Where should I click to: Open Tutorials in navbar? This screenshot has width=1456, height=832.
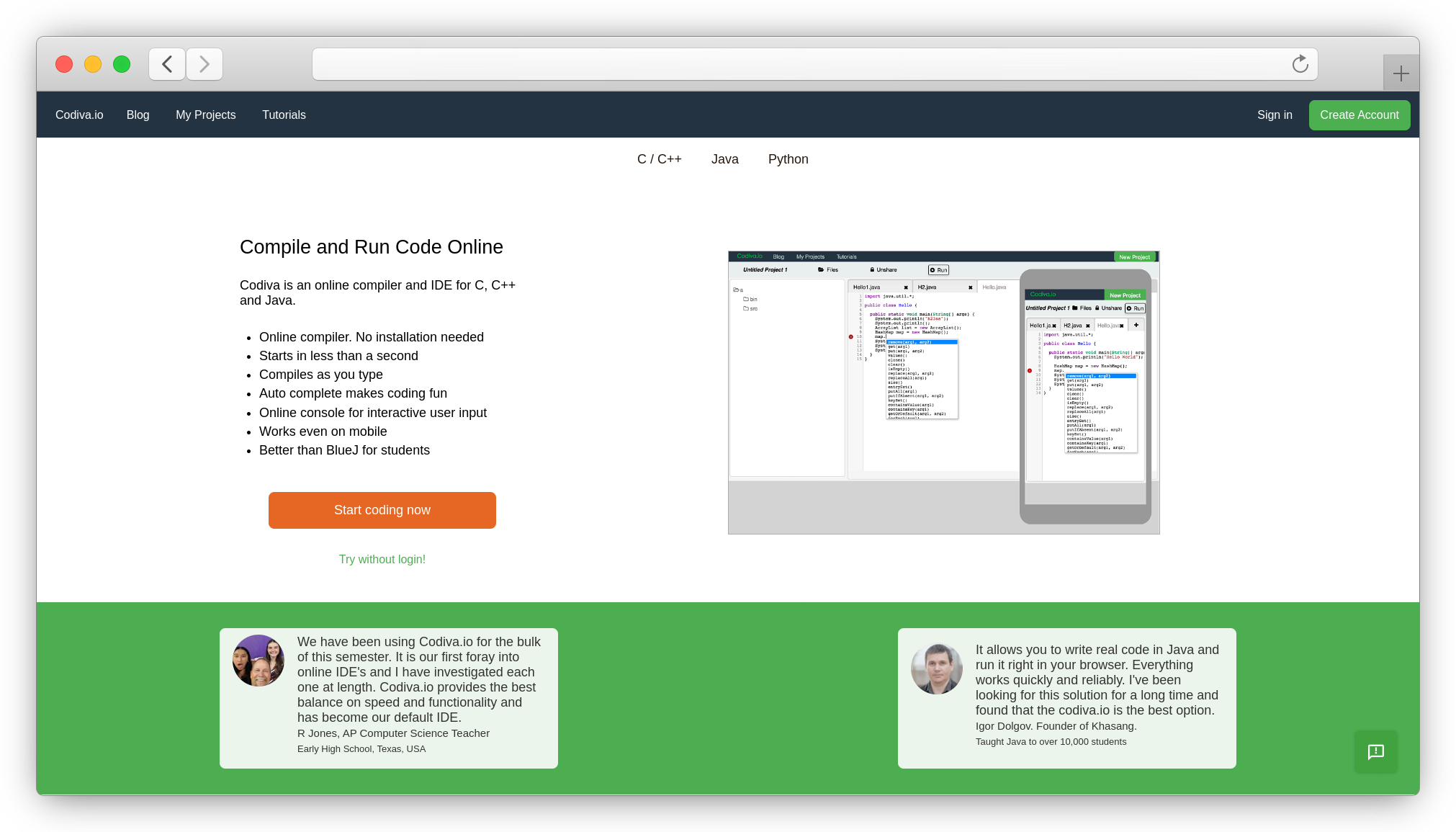click(x=284, y=115)
